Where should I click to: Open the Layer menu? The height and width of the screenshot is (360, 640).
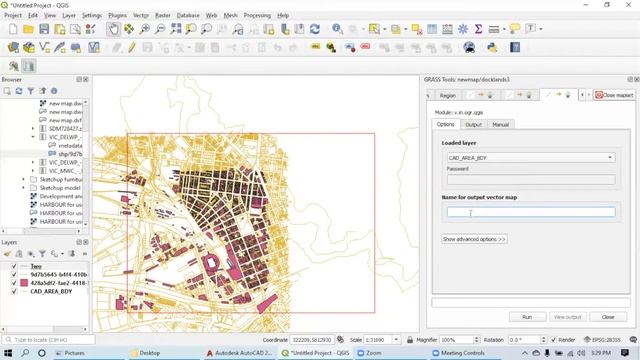point(69,15)
